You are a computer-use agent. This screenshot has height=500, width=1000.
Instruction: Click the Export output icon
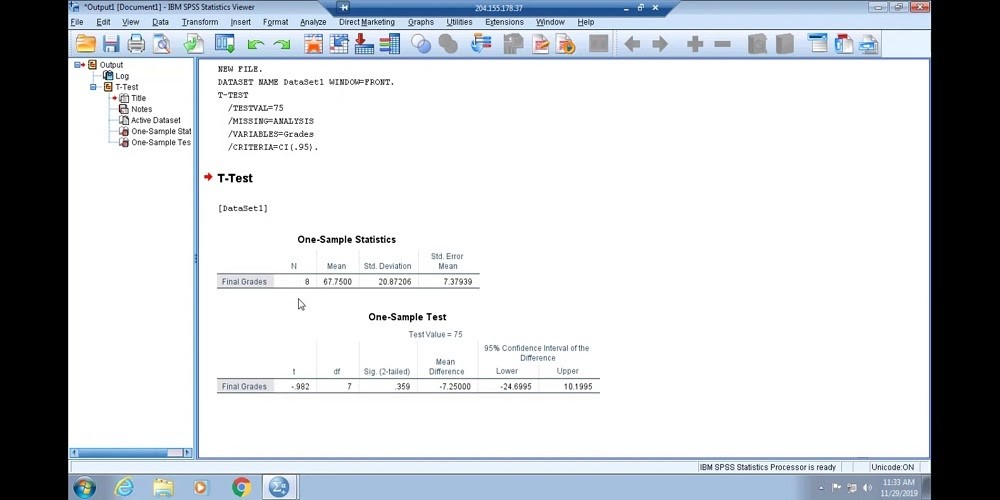tap(194, 44)
